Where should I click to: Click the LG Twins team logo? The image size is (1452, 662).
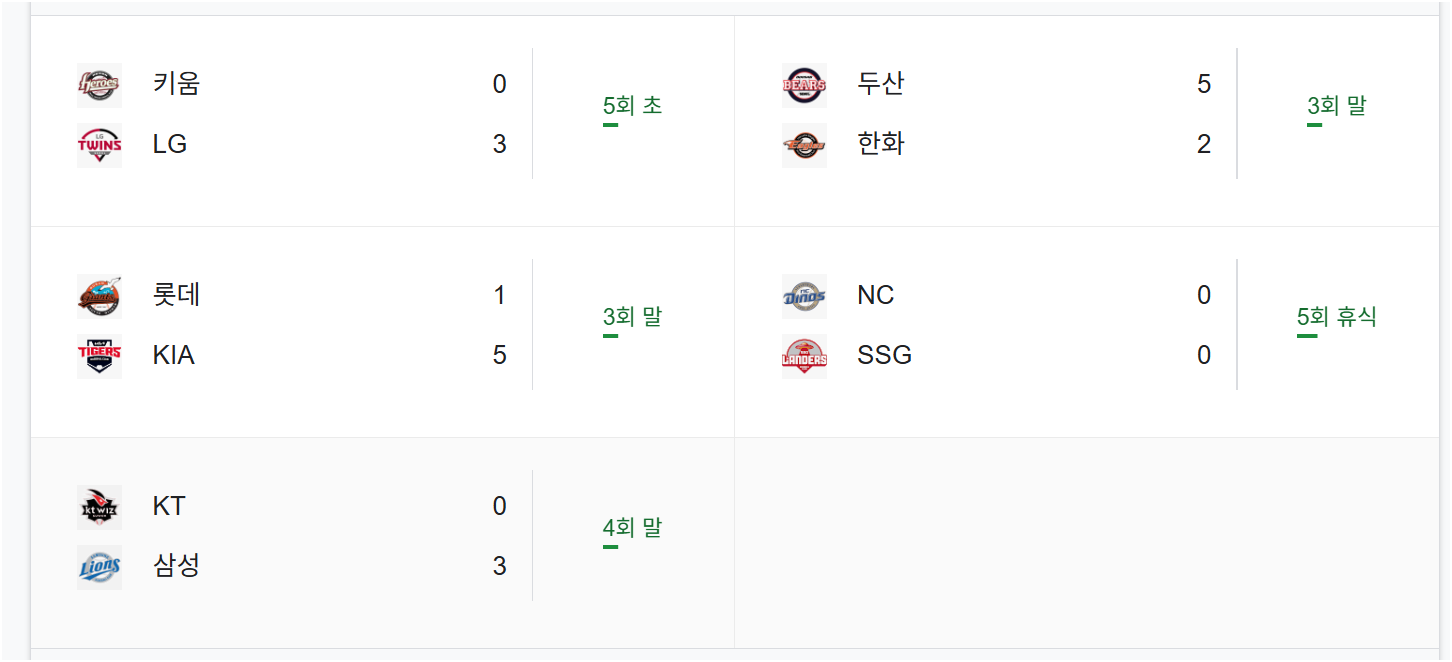pyautogui.click(x=99, y=145)
